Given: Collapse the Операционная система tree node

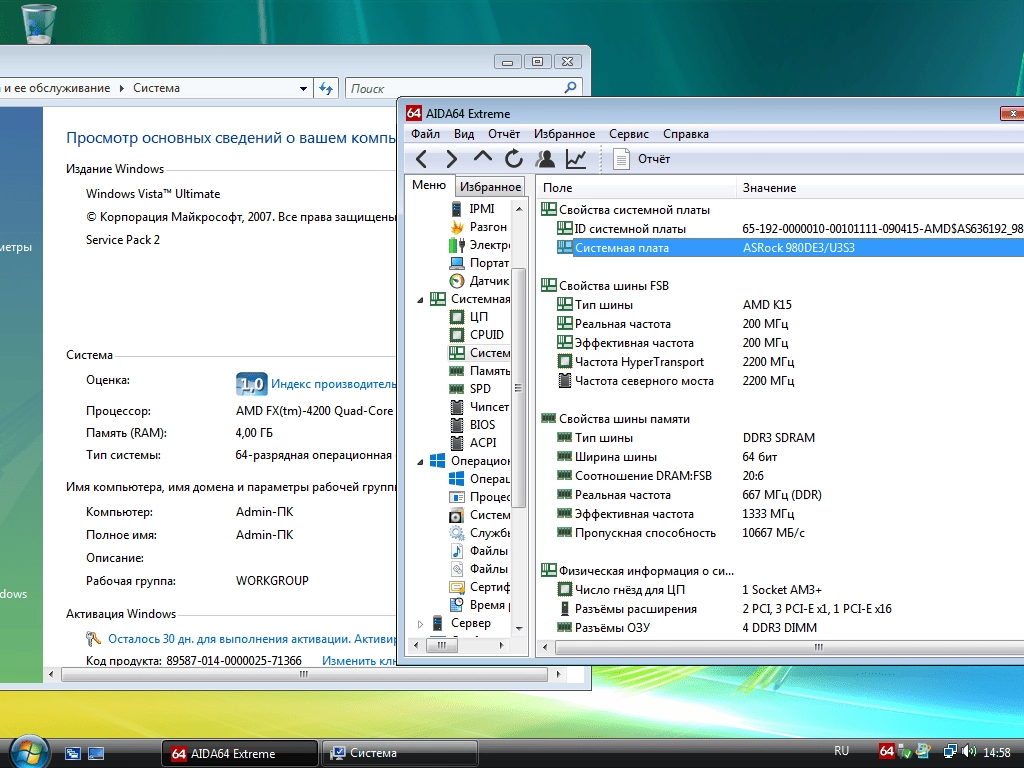Looking at the screenshot, I should coord(421,462).
